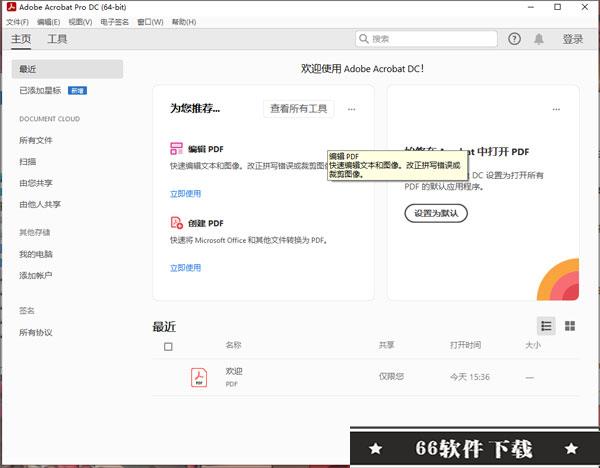Sort by the 打开时间 column header
Image resolution: width=600 pixels, height=468 pixels.
[x=465, y=345]
